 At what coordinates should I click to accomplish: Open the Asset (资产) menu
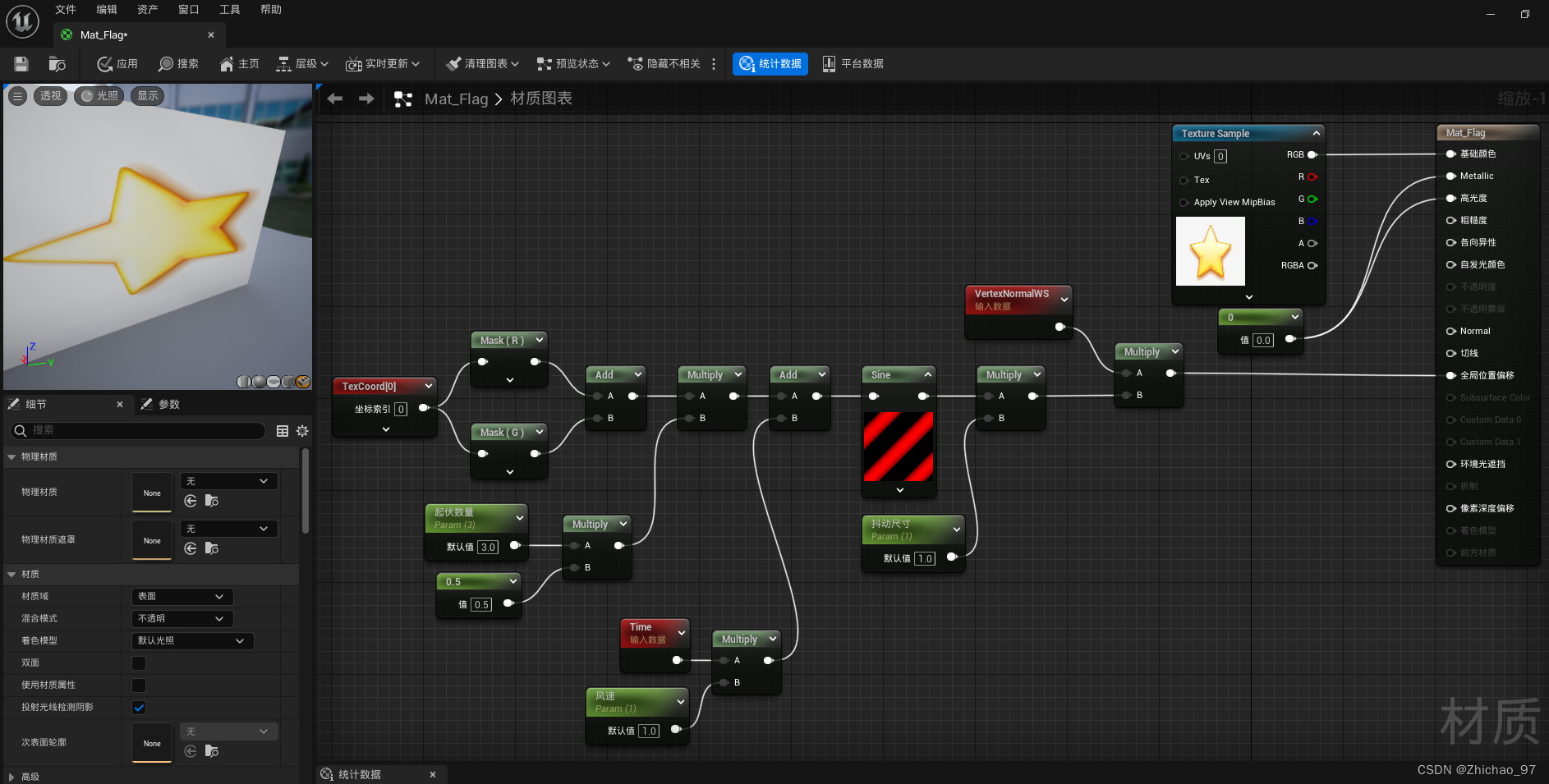tap(148, 10)
